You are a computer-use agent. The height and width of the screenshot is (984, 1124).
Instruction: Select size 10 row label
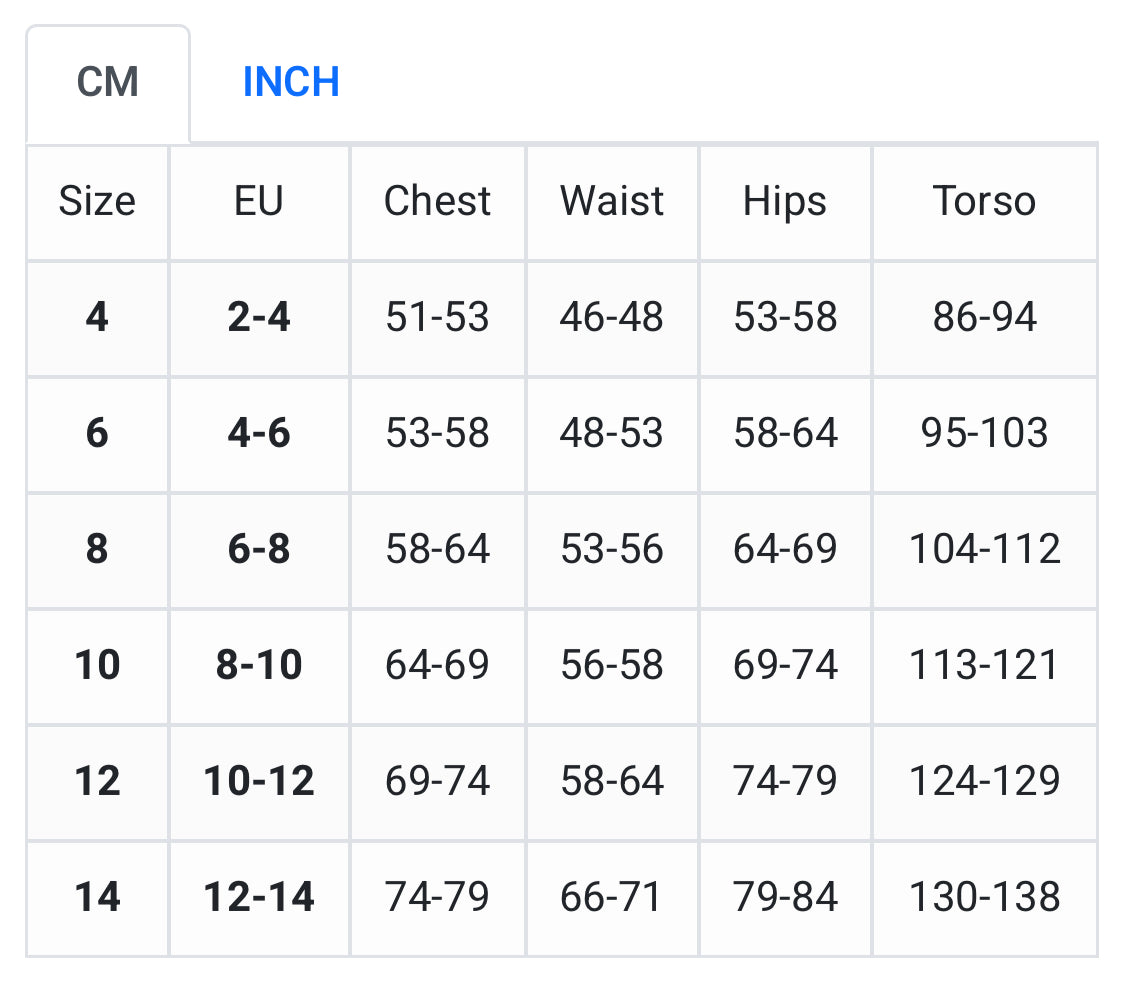click(x=97, y=665)
